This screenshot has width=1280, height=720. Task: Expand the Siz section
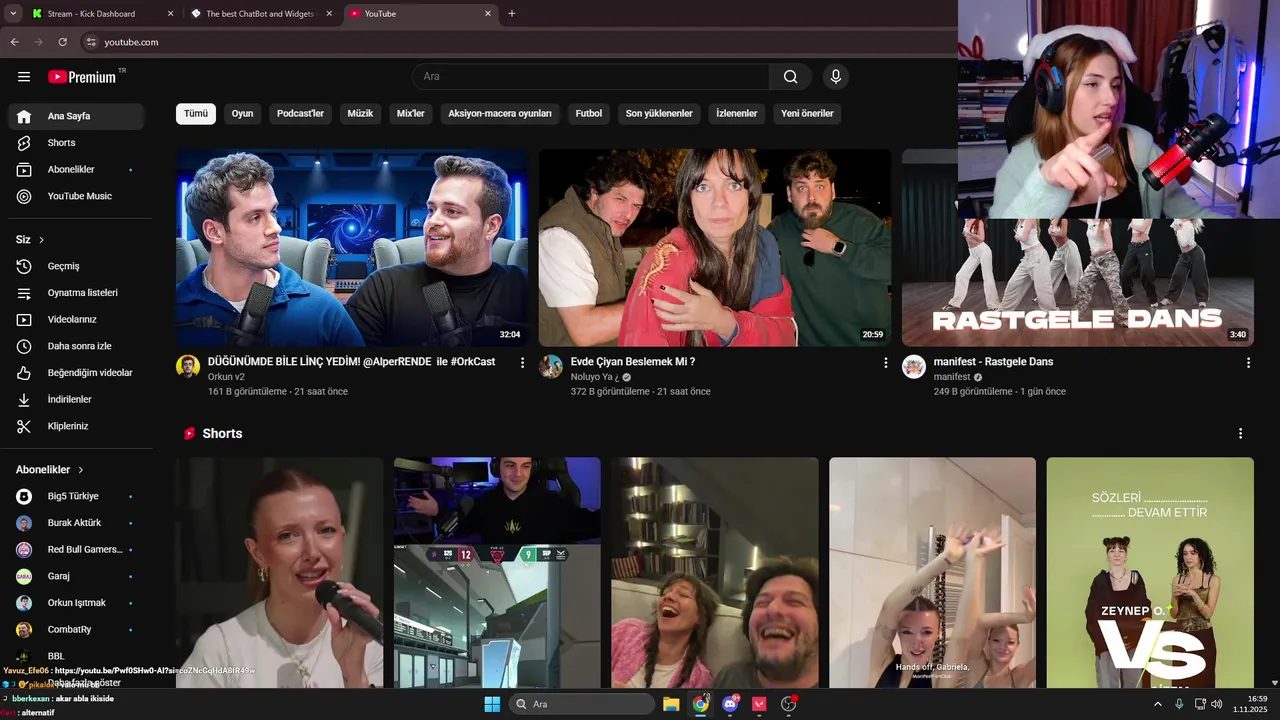click(x=30, y=240)
